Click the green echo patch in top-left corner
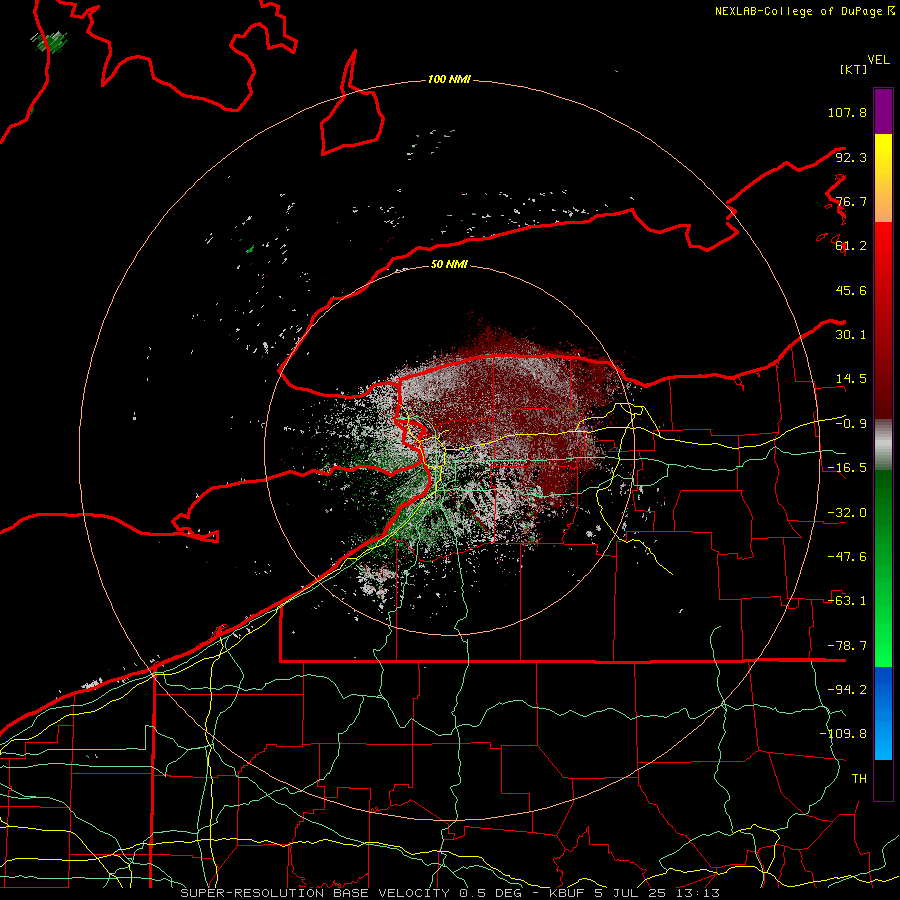 49,42
